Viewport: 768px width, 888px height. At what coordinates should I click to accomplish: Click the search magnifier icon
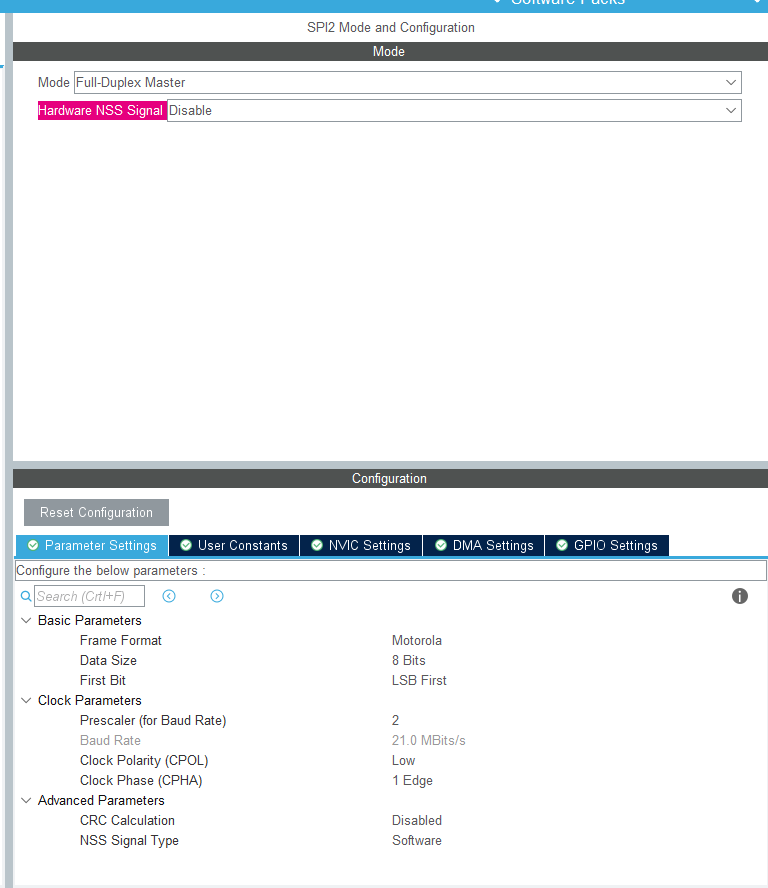(x=25, y=596)
